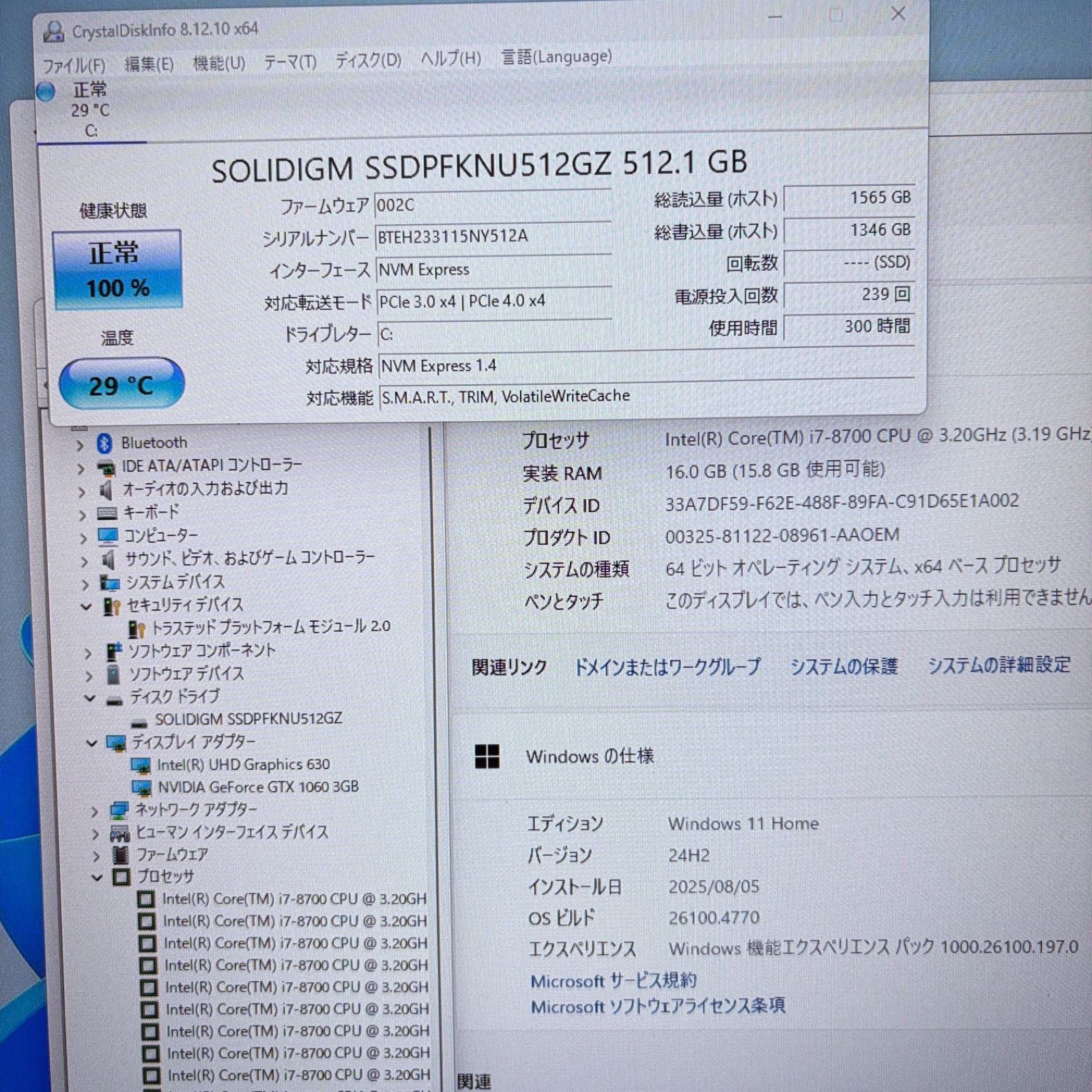Screen dimensions: 1092x1092
Task: Click the キーボード keyboard icon
Action: pos(107,513)
